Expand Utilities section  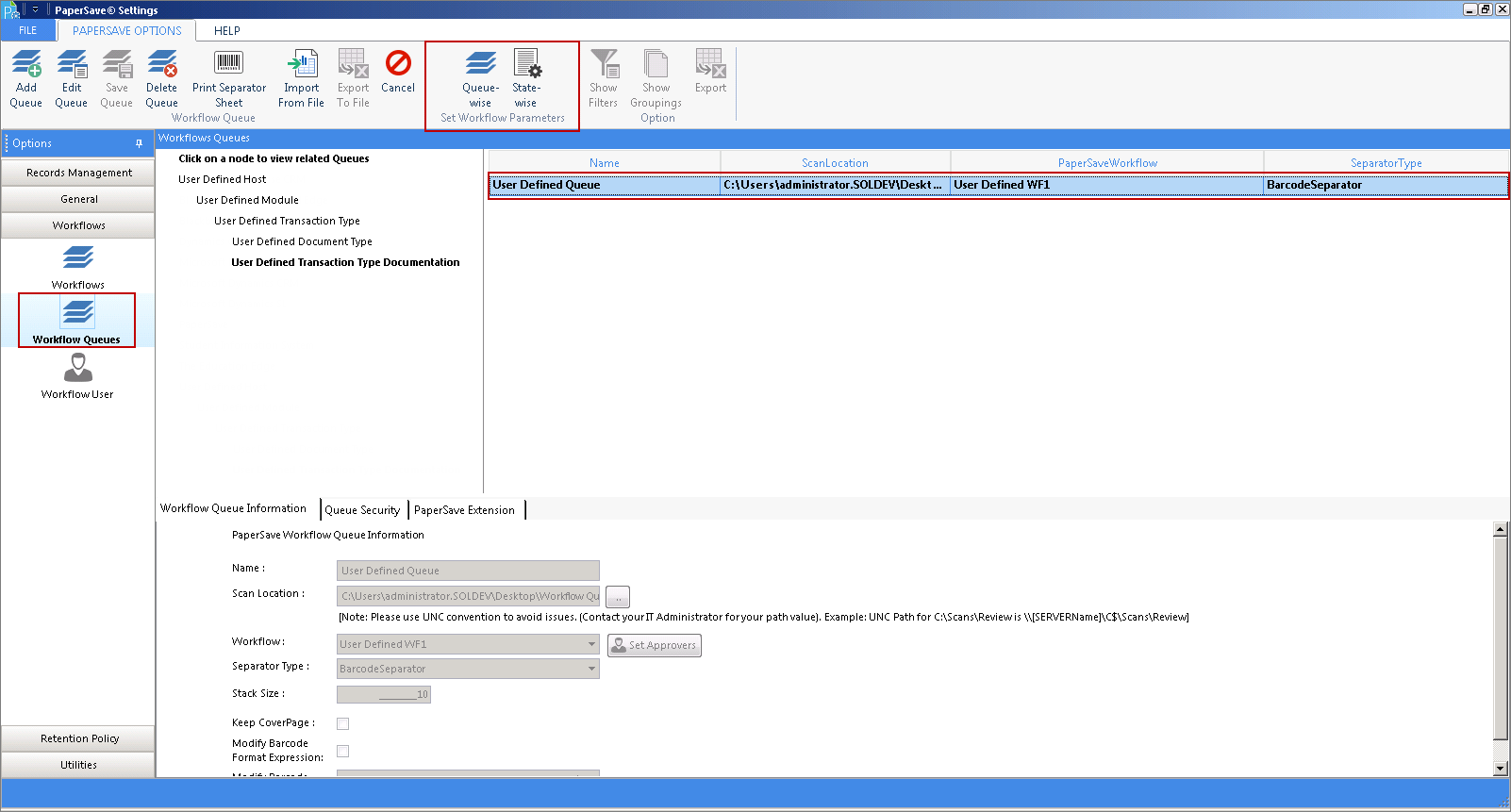[x=78, y=765]
